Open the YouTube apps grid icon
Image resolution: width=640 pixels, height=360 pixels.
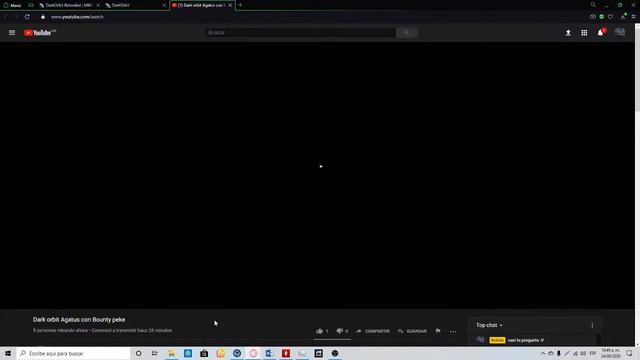click(584, 33)
